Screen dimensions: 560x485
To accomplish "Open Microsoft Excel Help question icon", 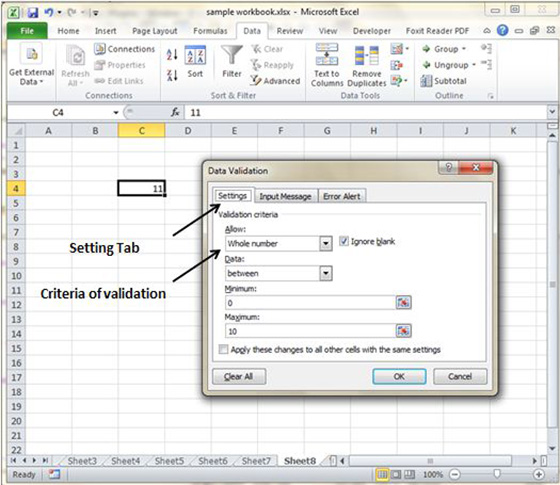I will (502, 31).
